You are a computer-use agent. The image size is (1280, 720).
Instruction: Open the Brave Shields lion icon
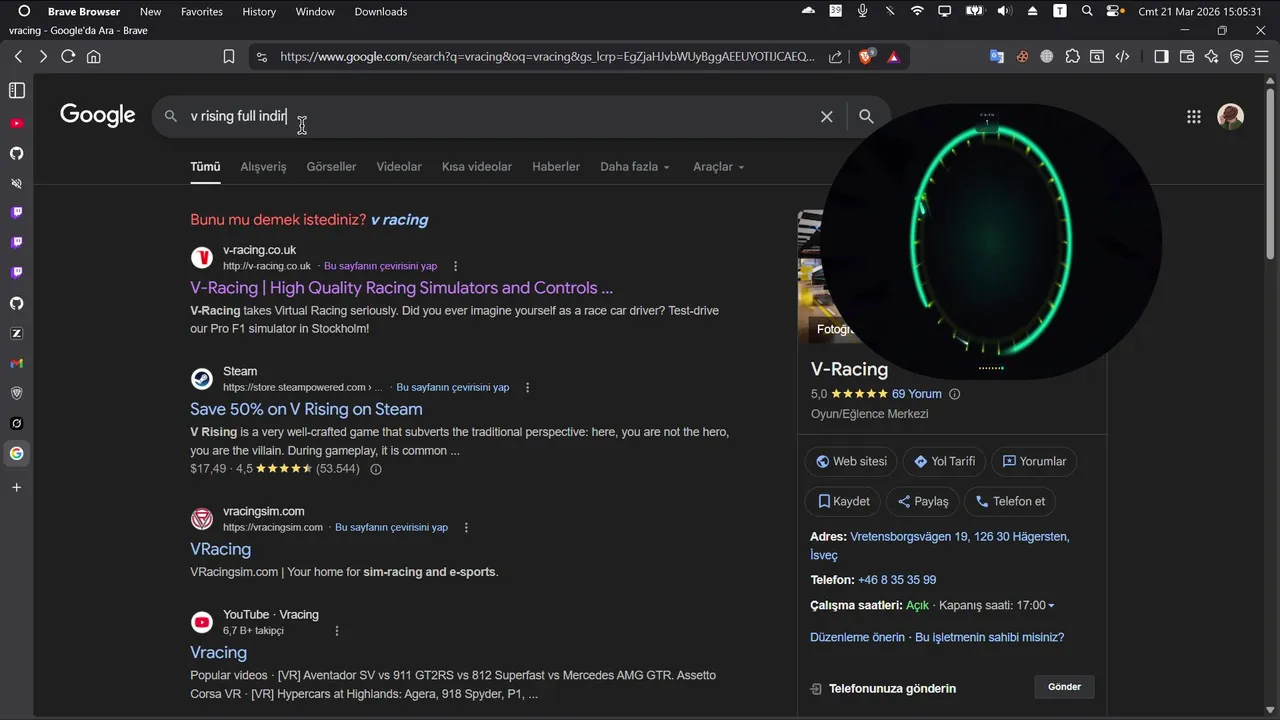pyautogui.click(x=866, y=57)
